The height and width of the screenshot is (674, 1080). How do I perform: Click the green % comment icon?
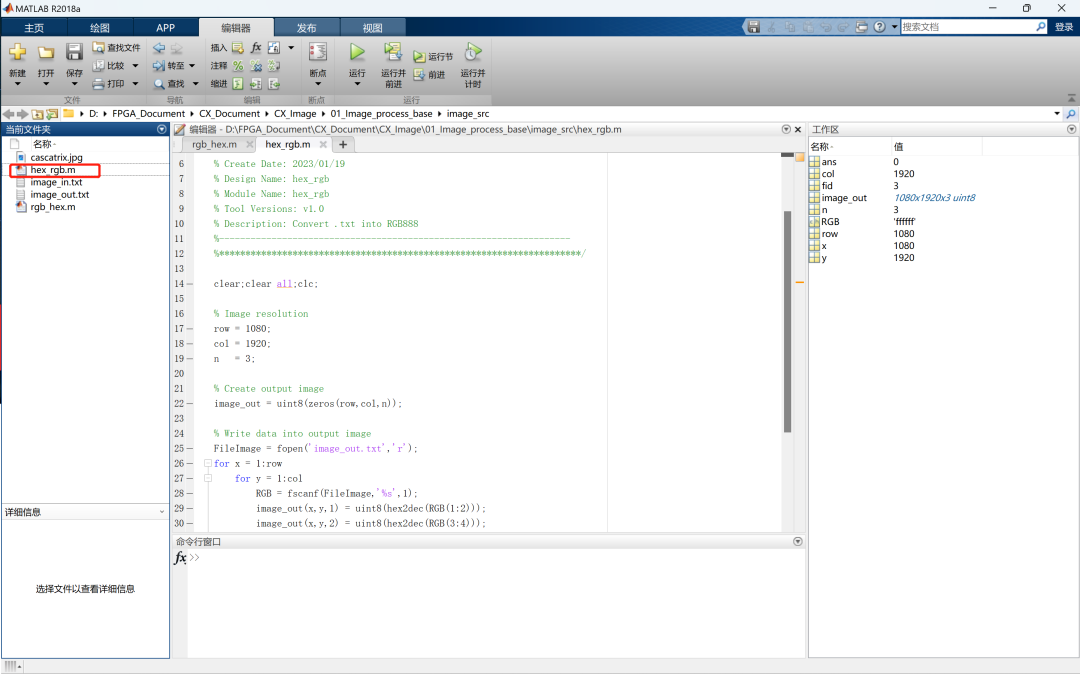coord(238,66)
